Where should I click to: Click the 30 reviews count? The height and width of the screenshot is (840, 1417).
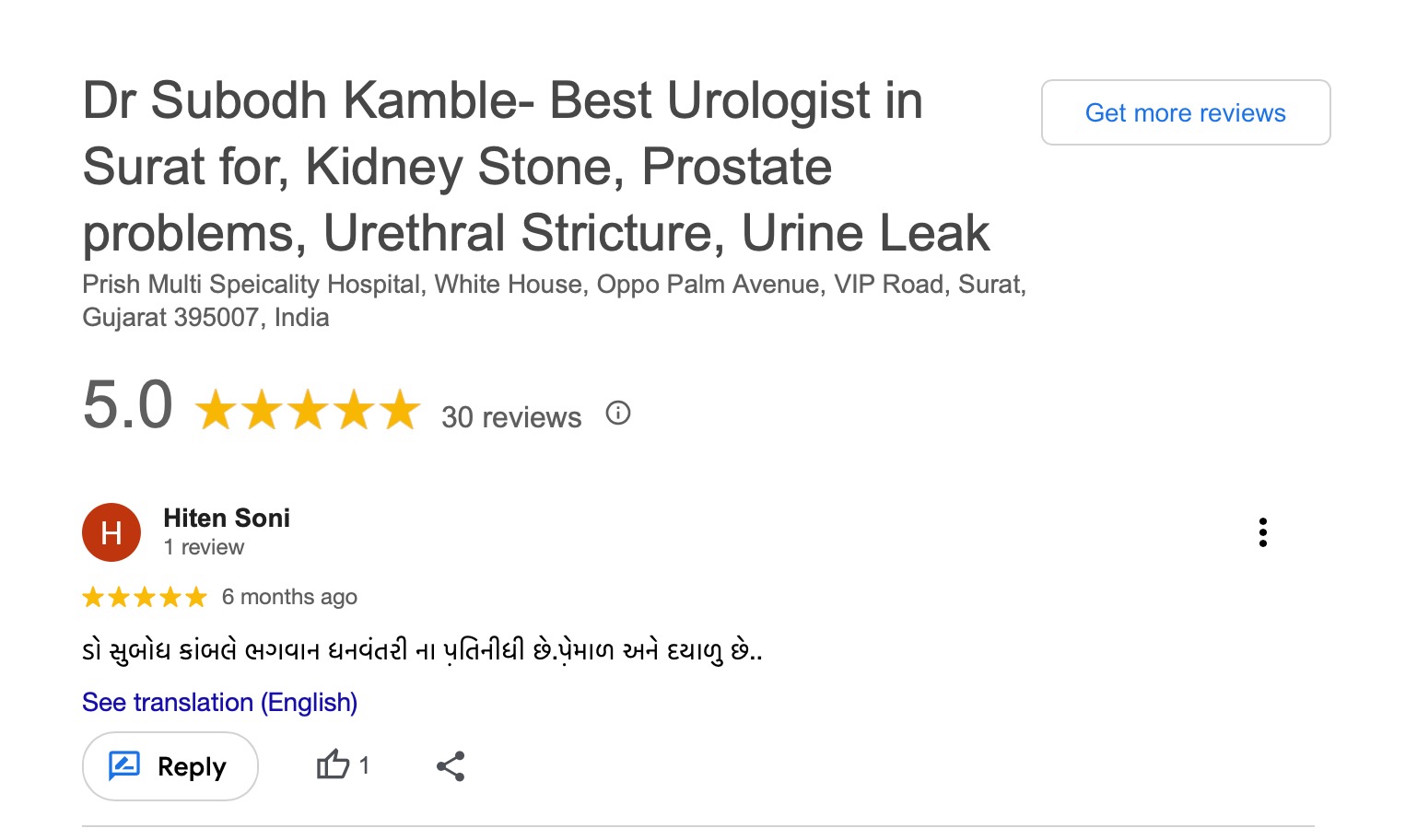point(511,417)
